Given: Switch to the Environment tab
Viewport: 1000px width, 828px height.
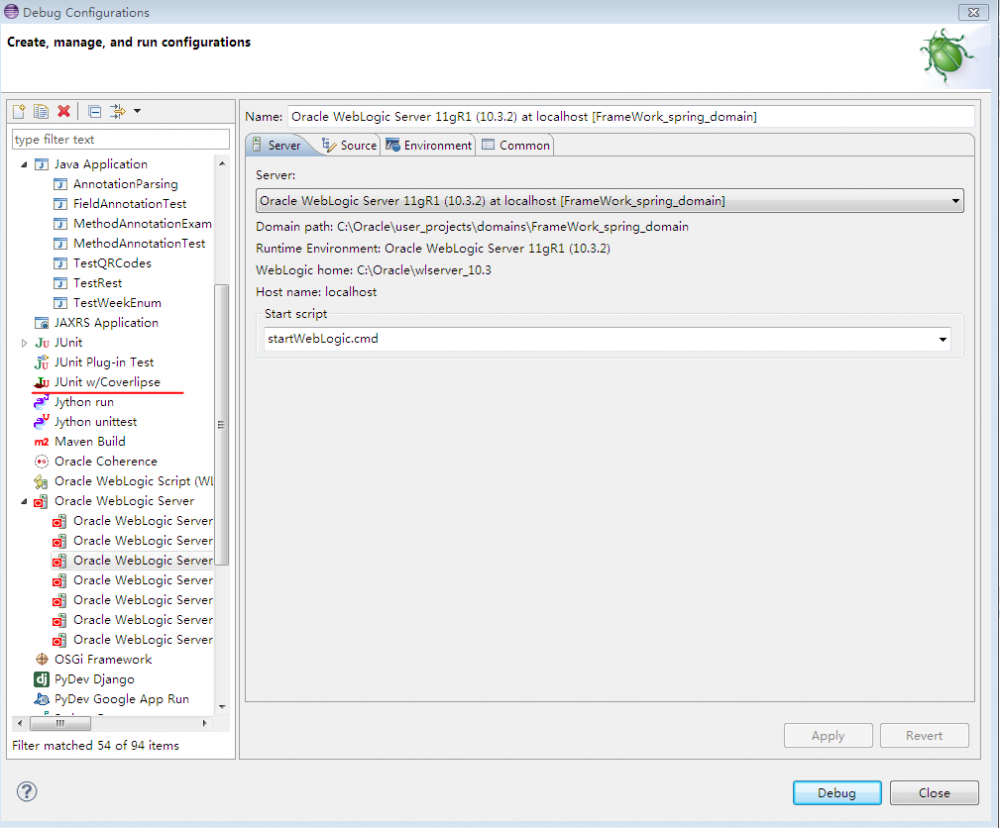Looking at the screenshot, I should click(x=429, y=145).
